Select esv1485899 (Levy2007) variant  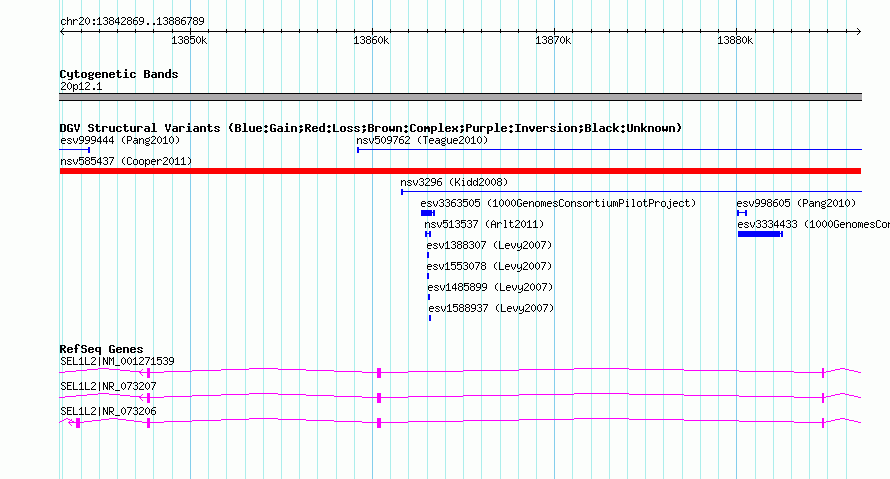[490, 287]
